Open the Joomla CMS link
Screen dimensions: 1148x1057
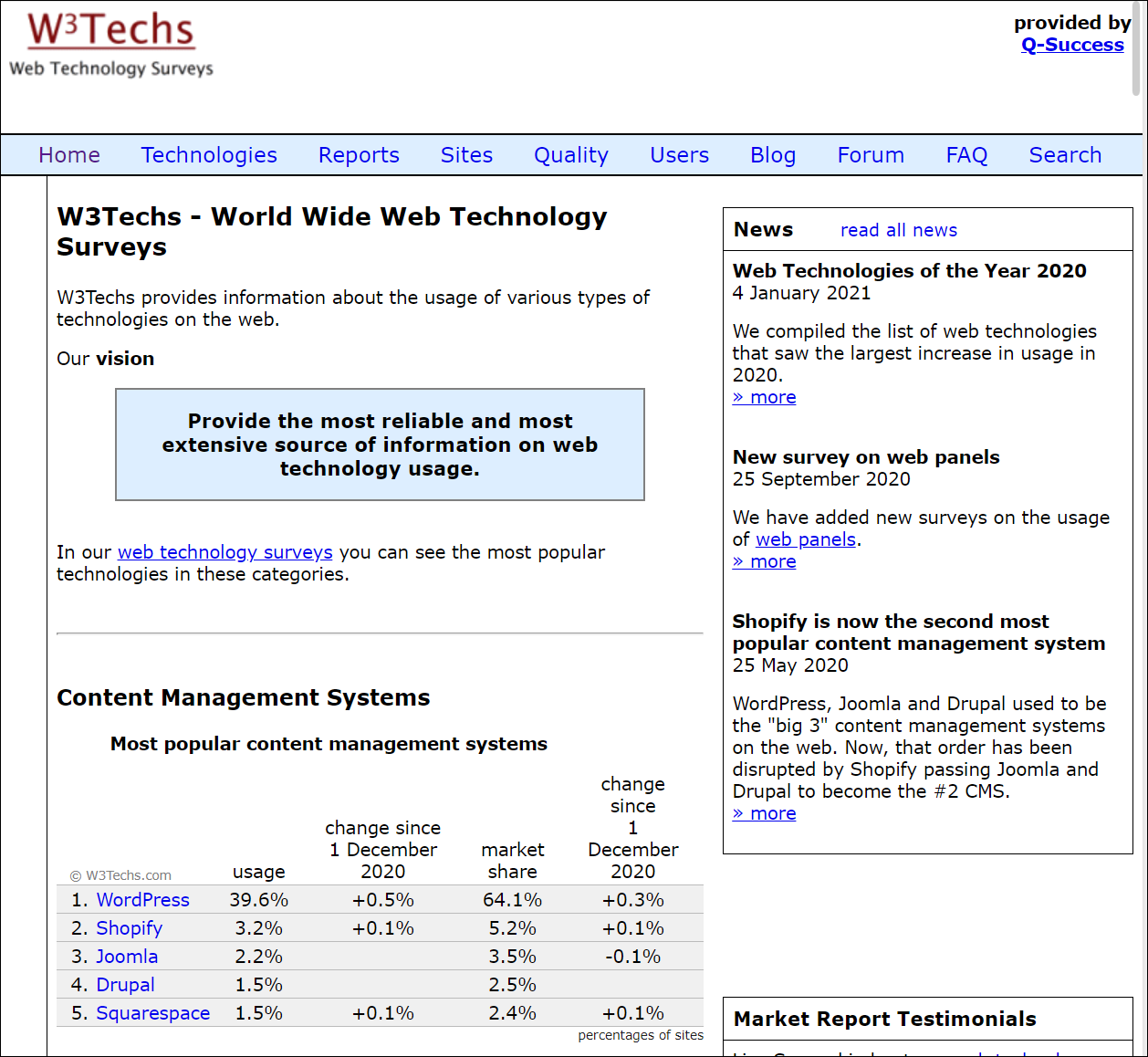tap(127, 957)
